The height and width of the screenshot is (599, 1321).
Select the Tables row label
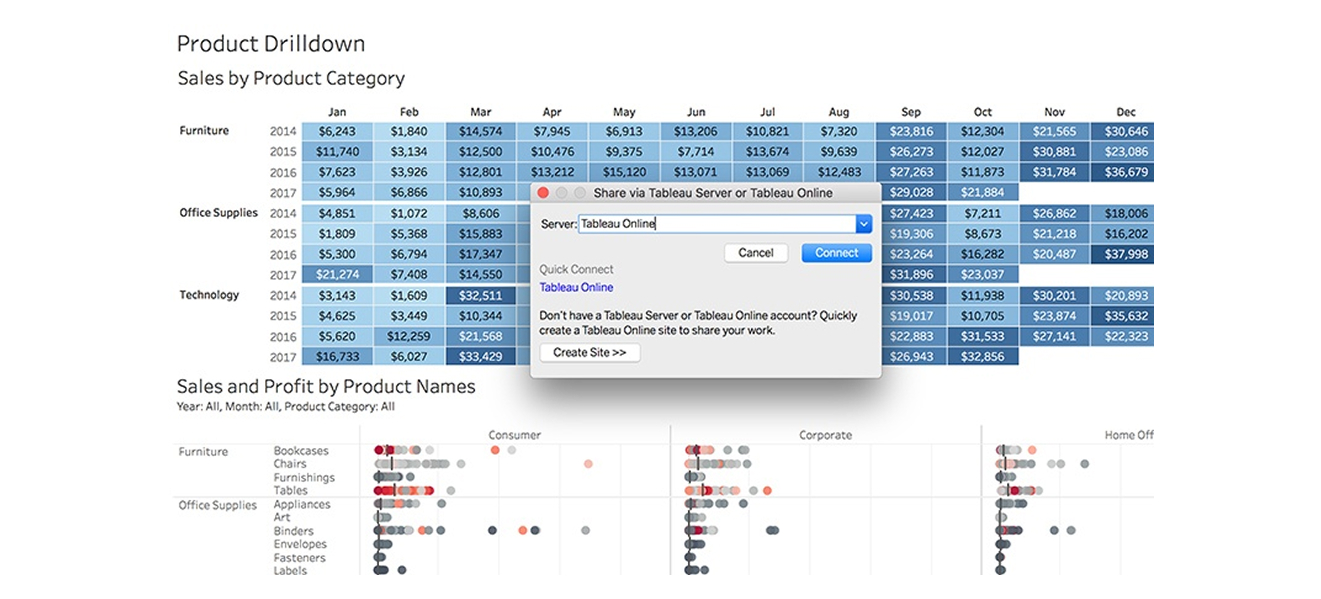290,490
